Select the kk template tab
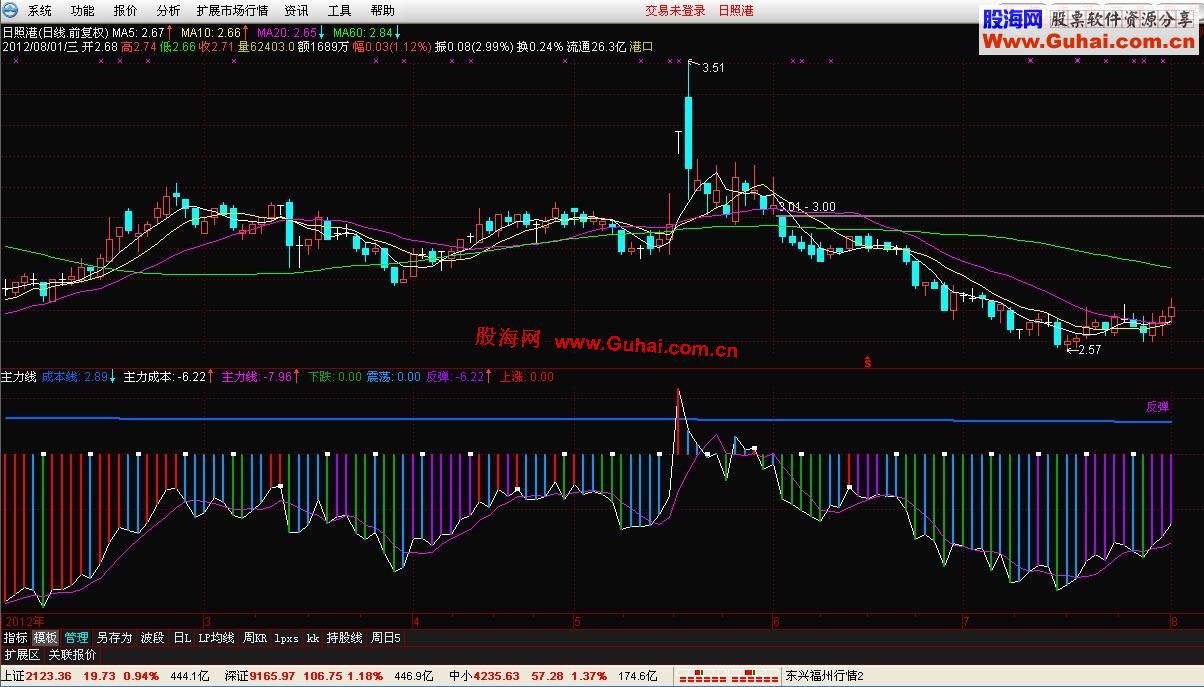 click(x=313, y=637)
